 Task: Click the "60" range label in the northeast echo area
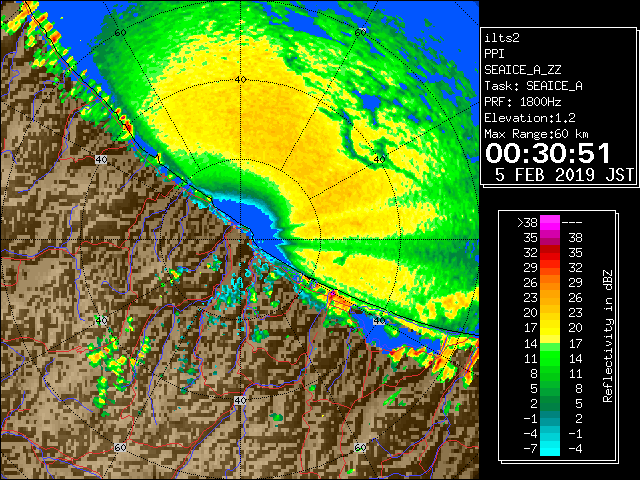(x=360, y=33)
